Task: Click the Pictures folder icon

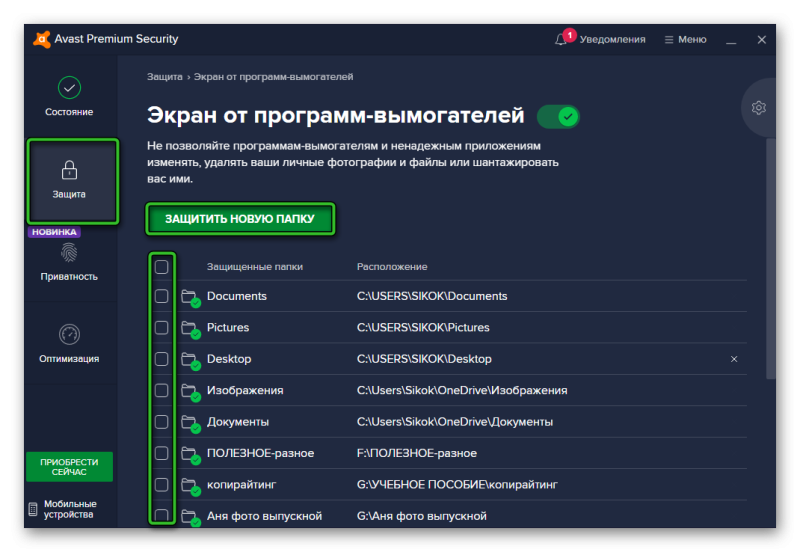Action: tap(190, 329)
